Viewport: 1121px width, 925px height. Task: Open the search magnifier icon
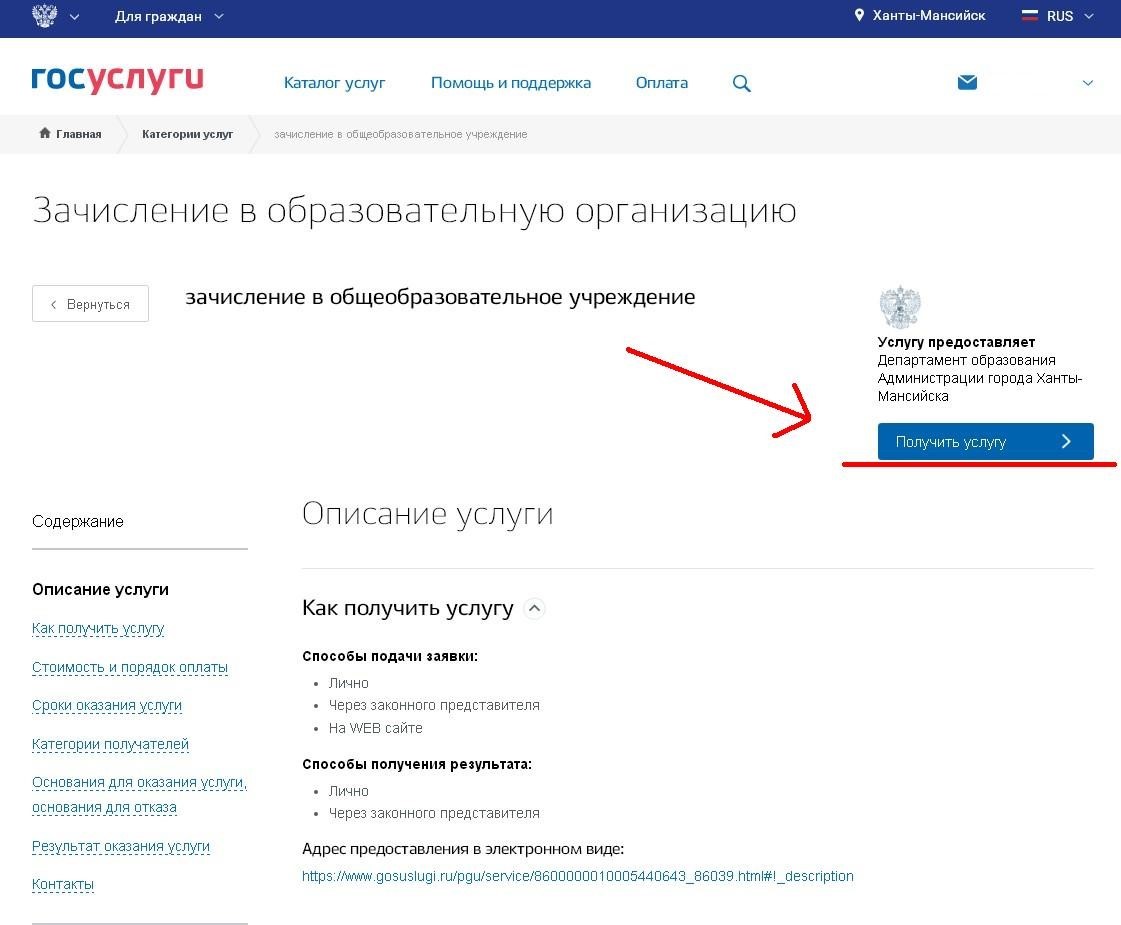pyautogui.click(x=741, y=84)
